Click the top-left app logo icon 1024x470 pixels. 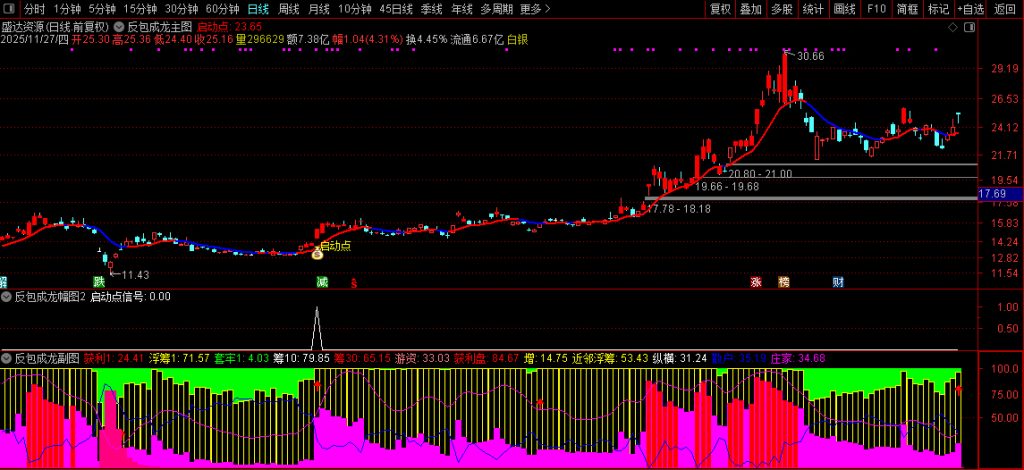(x=9, y=9)
